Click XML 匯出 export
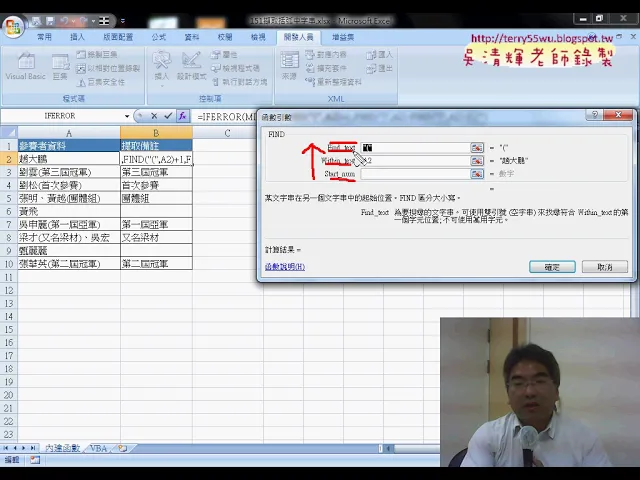The width and height of the screenshot is (640, 480). pyautogui.click(x=380, y=68)
